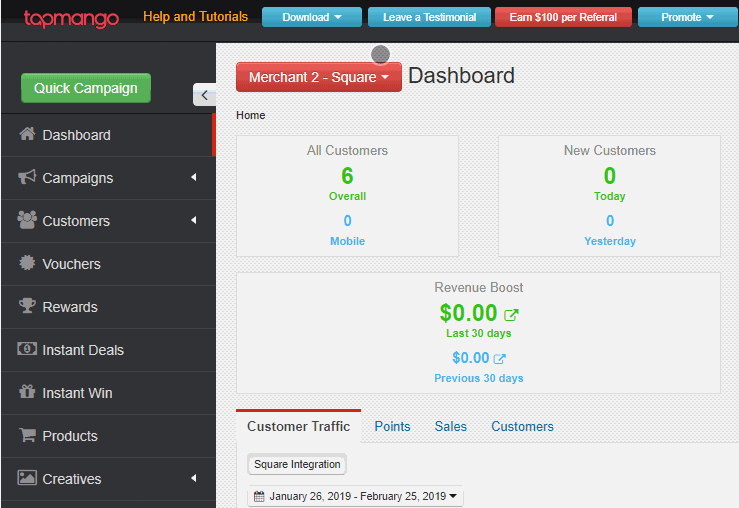Collapse the sidebar with the chevron button
The image size is (739, 508).
pos(204,95)
